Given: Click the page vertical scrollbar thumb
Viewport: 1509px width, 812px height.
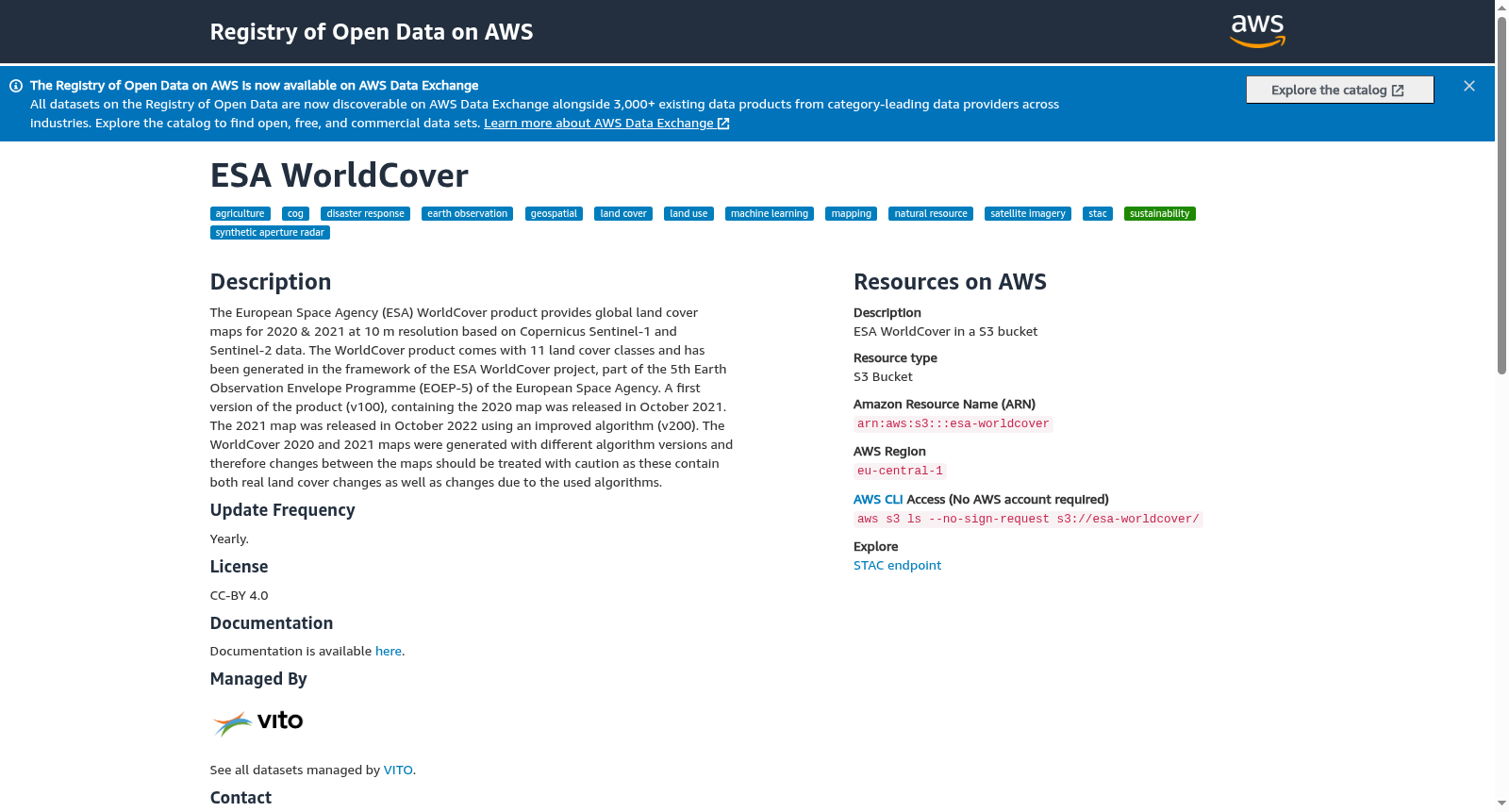Looking at the screenshot, I should pos(1501,195).
